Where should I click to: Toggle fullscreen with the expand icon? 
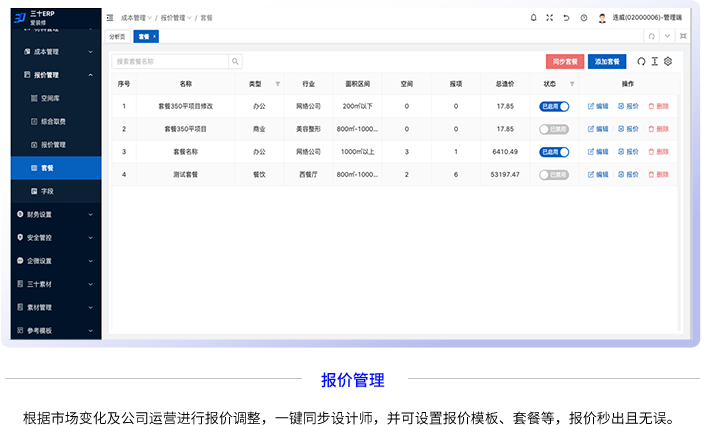point(549,18)
